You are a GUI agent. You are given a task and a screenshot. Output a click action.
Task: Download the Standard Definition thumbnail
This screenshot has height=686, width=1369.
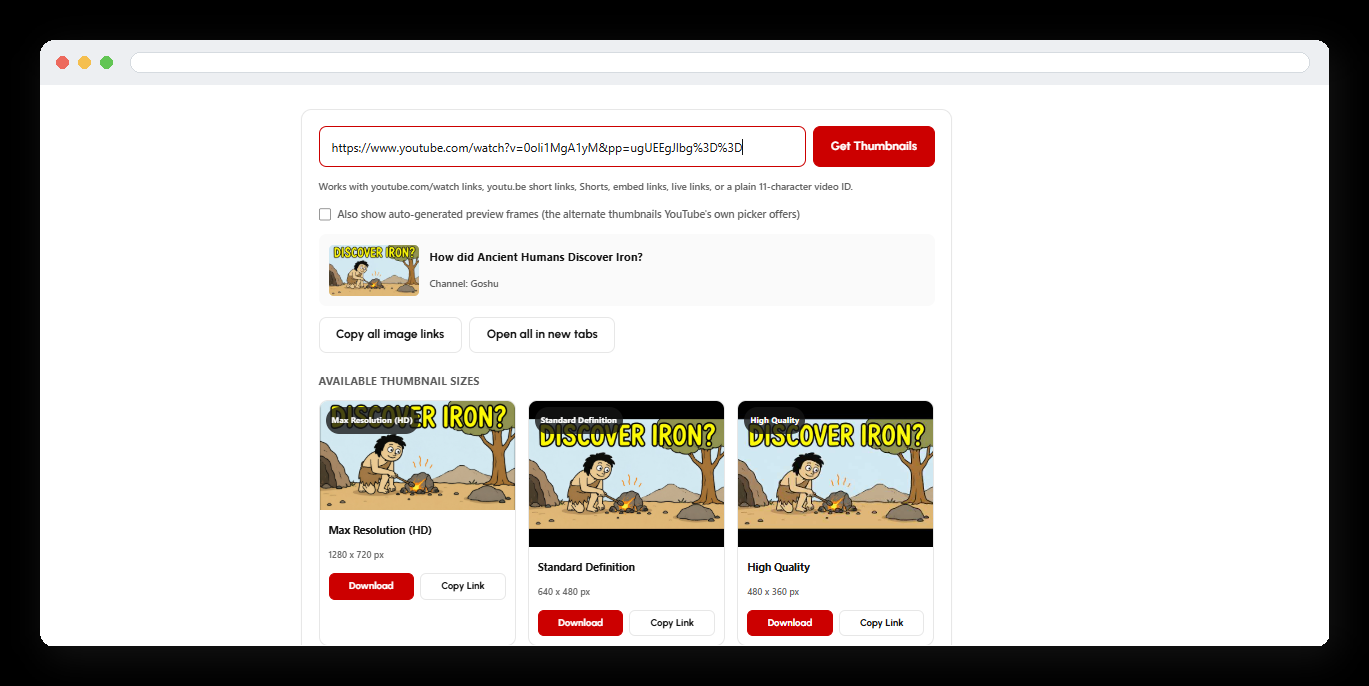coord(580,623)
